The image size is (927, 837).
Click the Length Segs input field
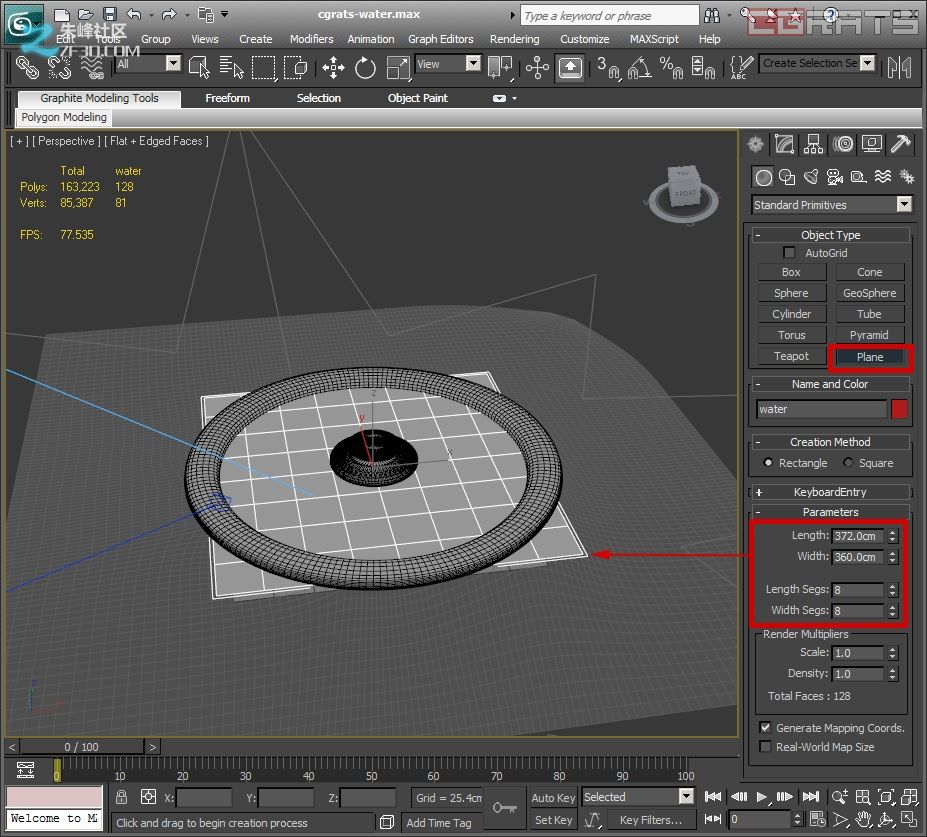[857, 590]
